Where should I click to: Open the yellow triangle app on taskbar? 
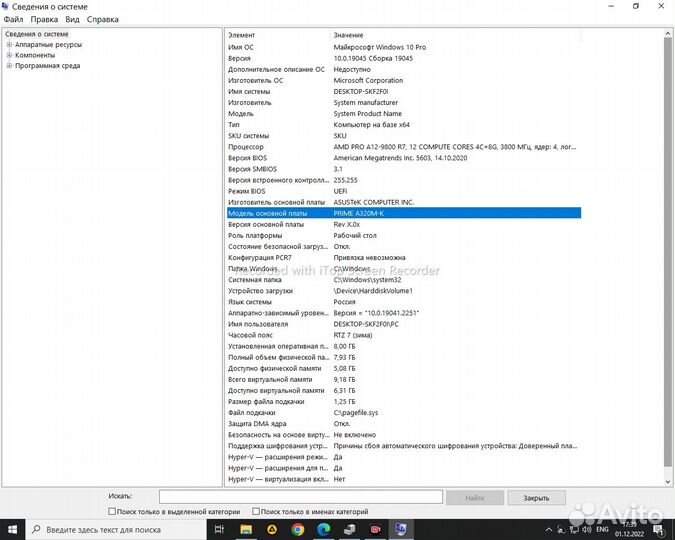[x=272, y=529]
